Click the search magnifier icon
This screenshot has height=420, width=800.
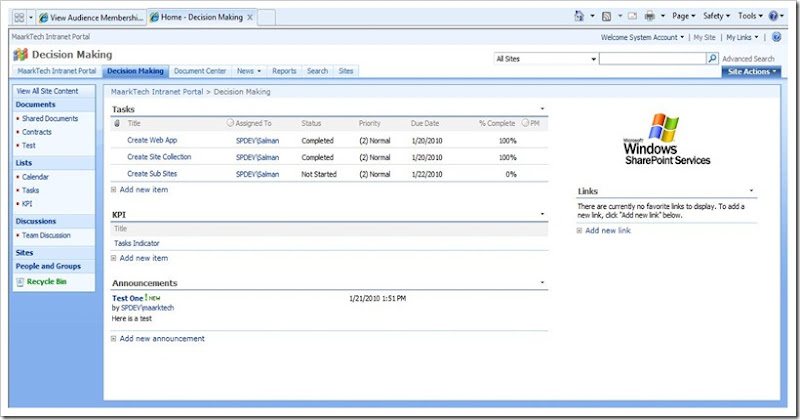pos(712,59)
